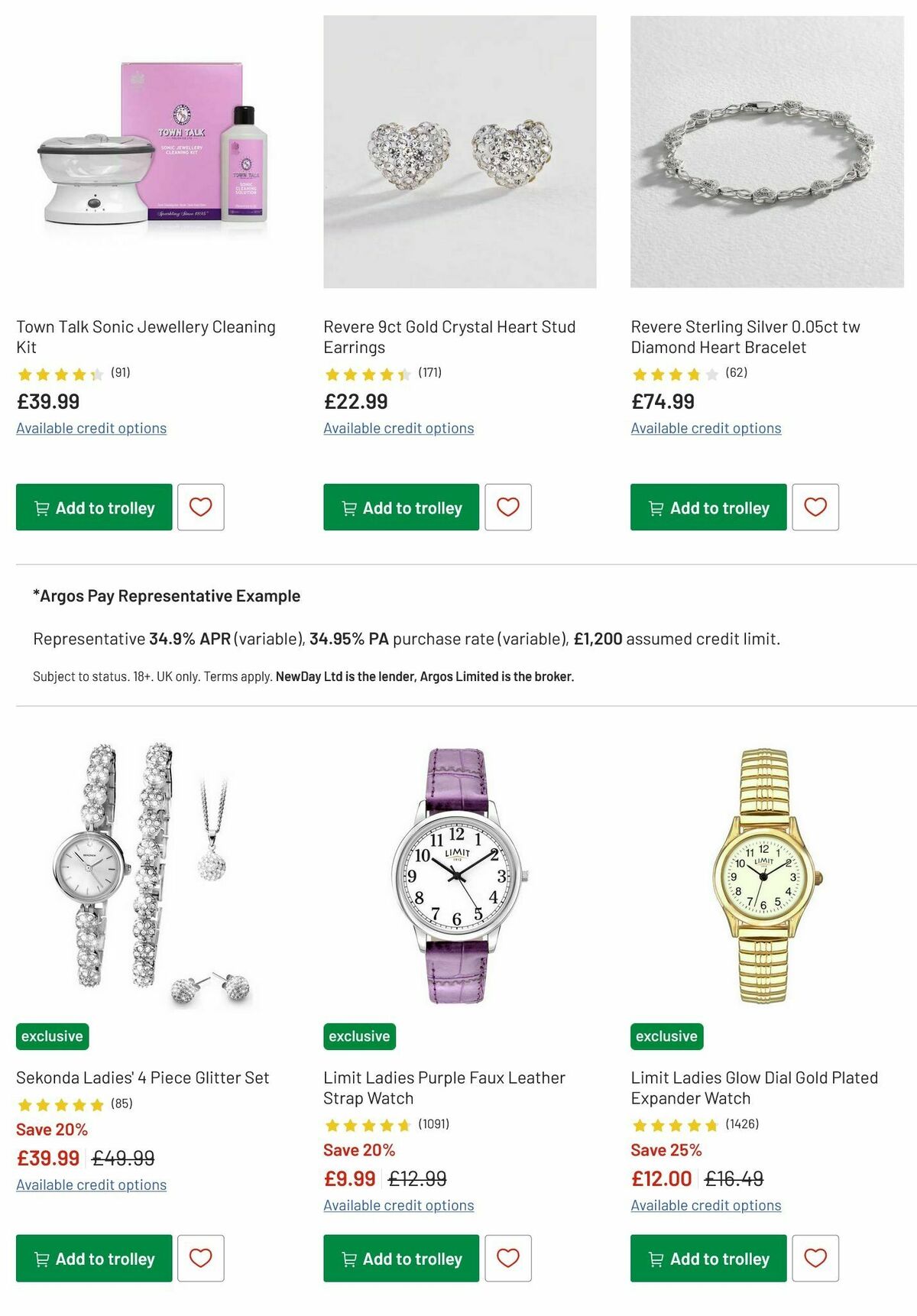This screenshot has height=1316, width=917.
Task: Click the trolley icon on Town Talk Cleaning Kit button
Action: pyautogui.click(x=43, y=507)
